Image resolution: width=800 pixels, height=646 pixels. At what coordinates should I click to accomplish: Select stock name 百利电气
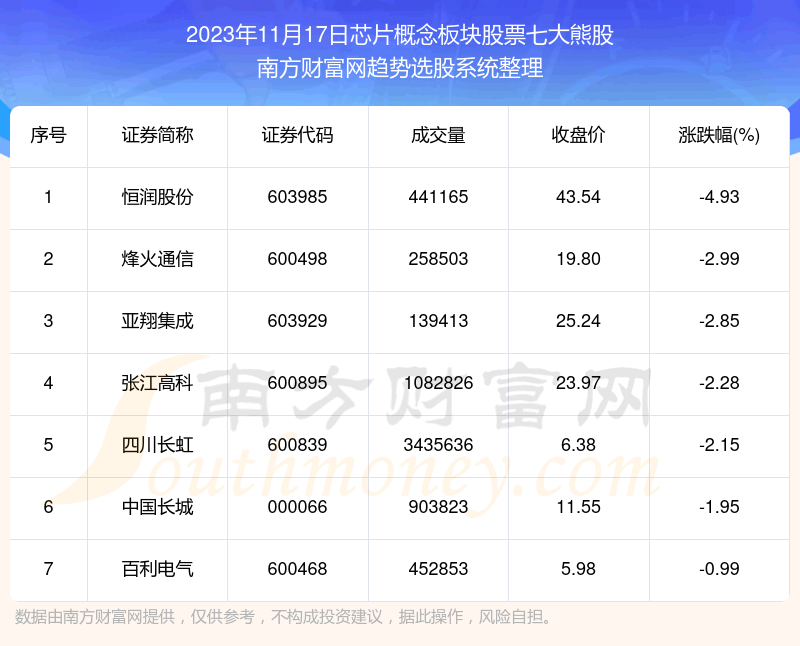pyautogui.click(x=157, y=569)
